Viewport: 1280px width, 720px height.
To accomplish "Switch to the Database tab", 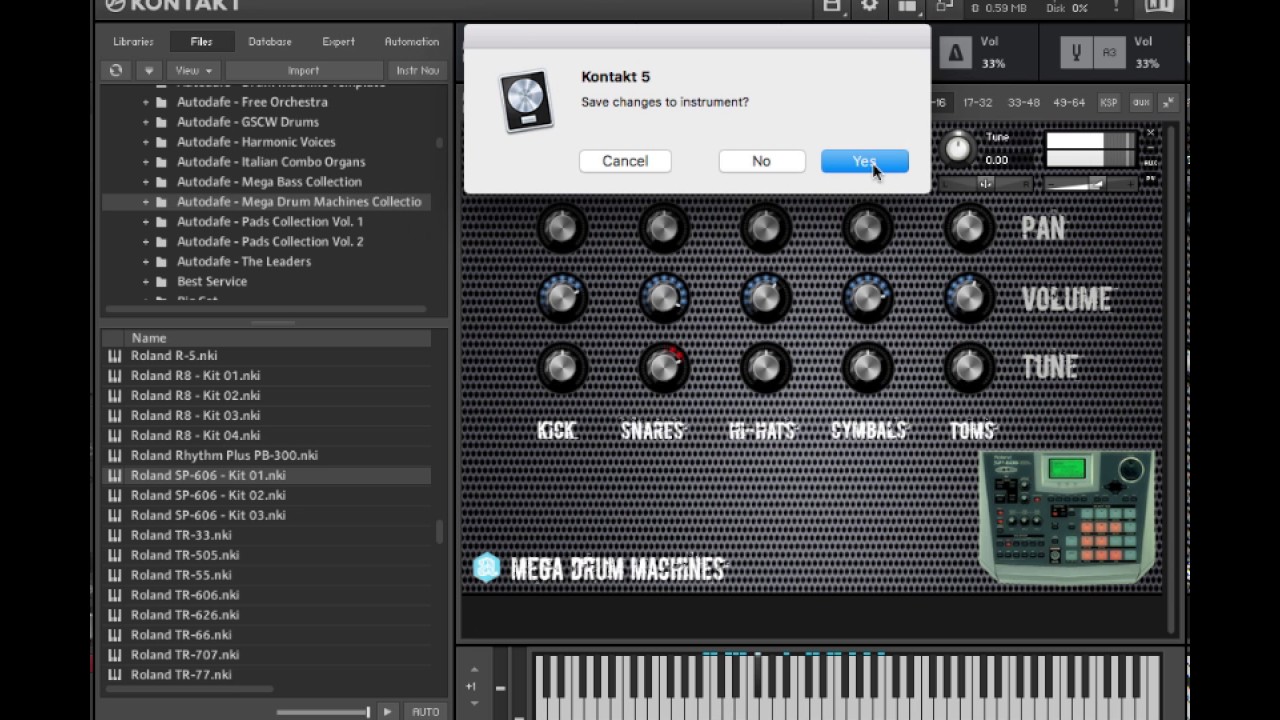I will tap(270, 42).
